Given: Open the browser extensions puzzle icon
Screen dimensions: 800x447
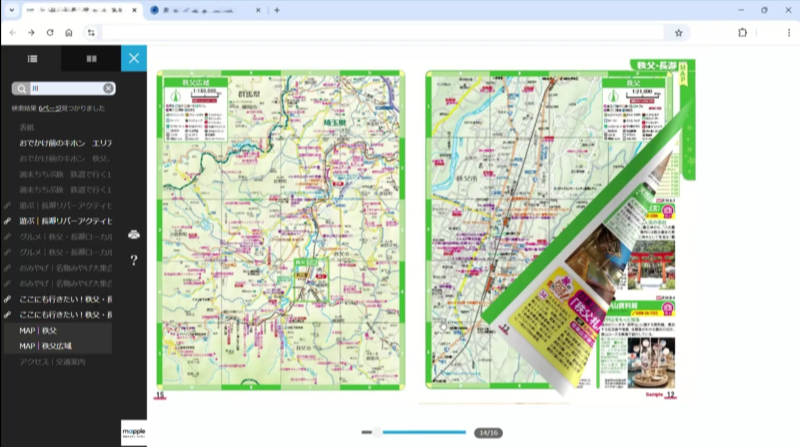Looking at the screenshot, I should [x=742, y=32].
